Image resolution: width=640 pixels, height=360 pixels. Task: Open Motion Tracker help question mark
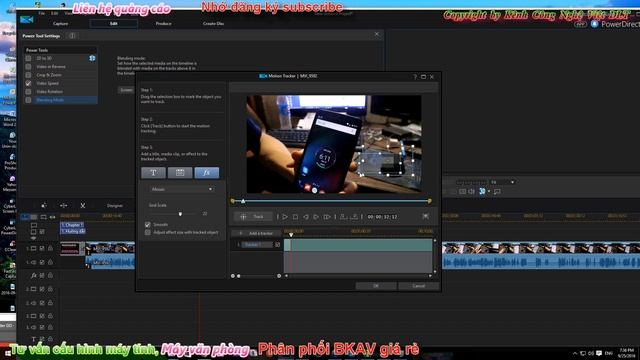(x=415, y=77)
